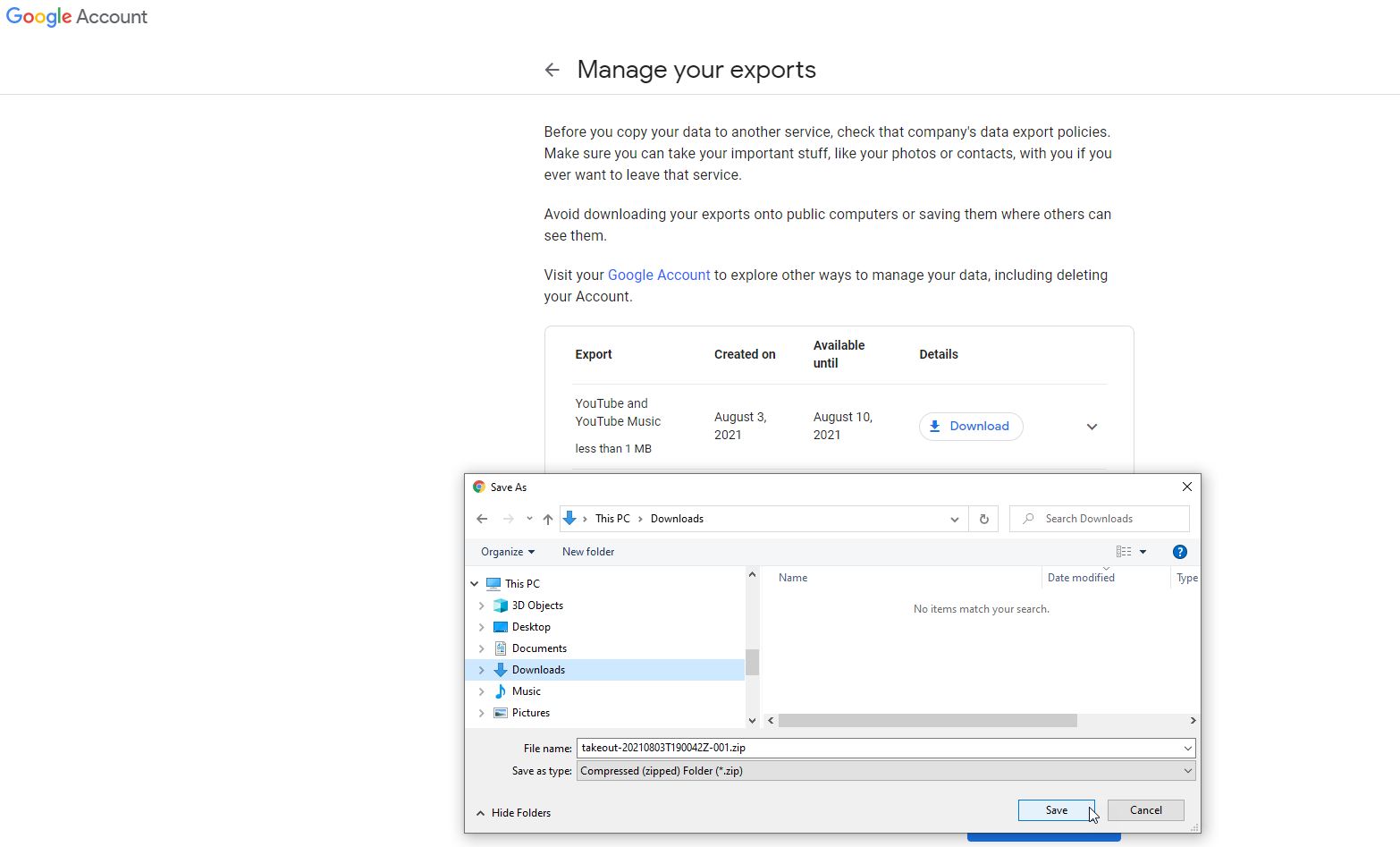1400x847 pixels.
Task: Click the Search Downloads field
Action: [1100, 519]
